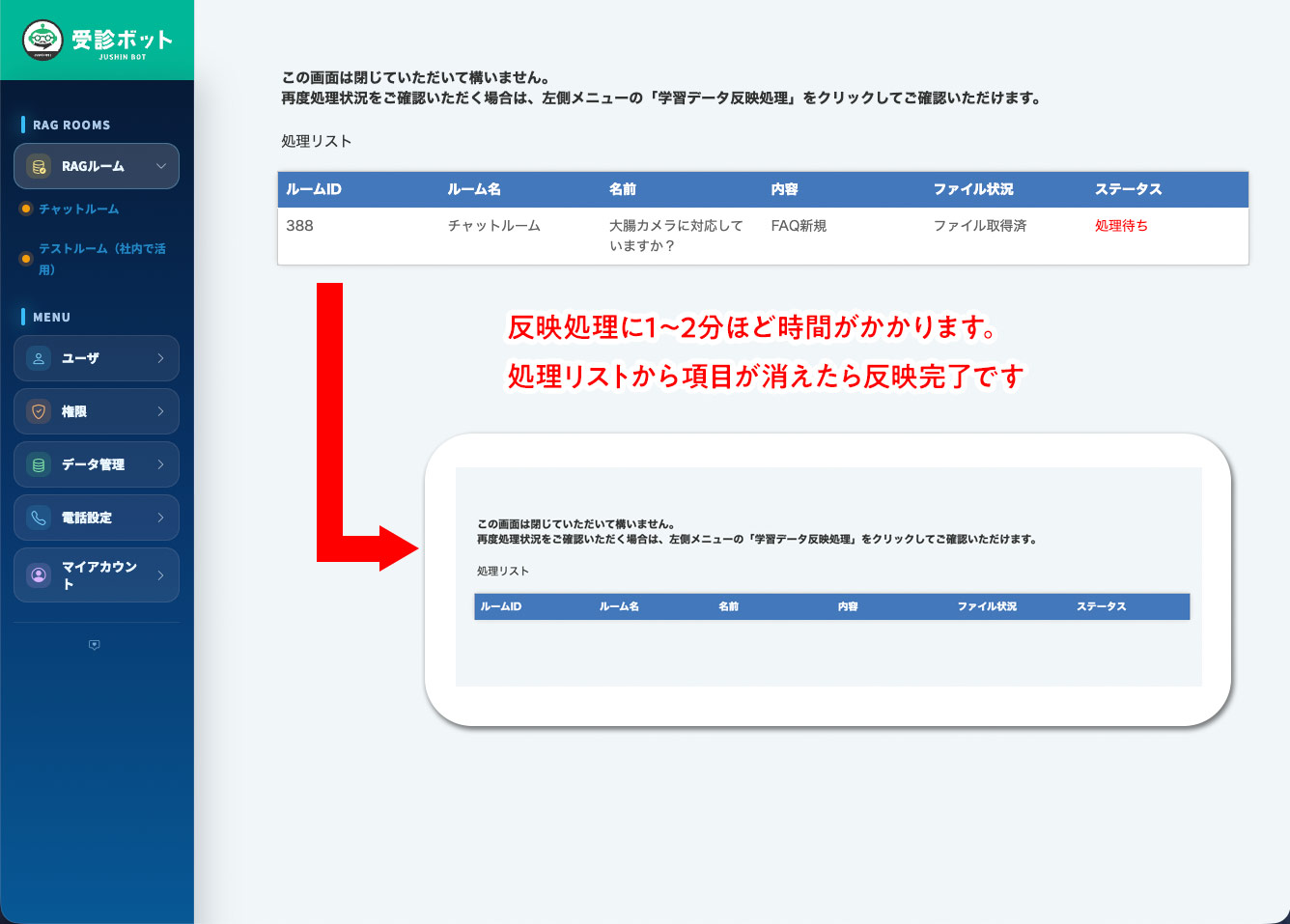Click the ファイル状況 column header
Screen dimensions: 1290x924
[x=973, y=189]
